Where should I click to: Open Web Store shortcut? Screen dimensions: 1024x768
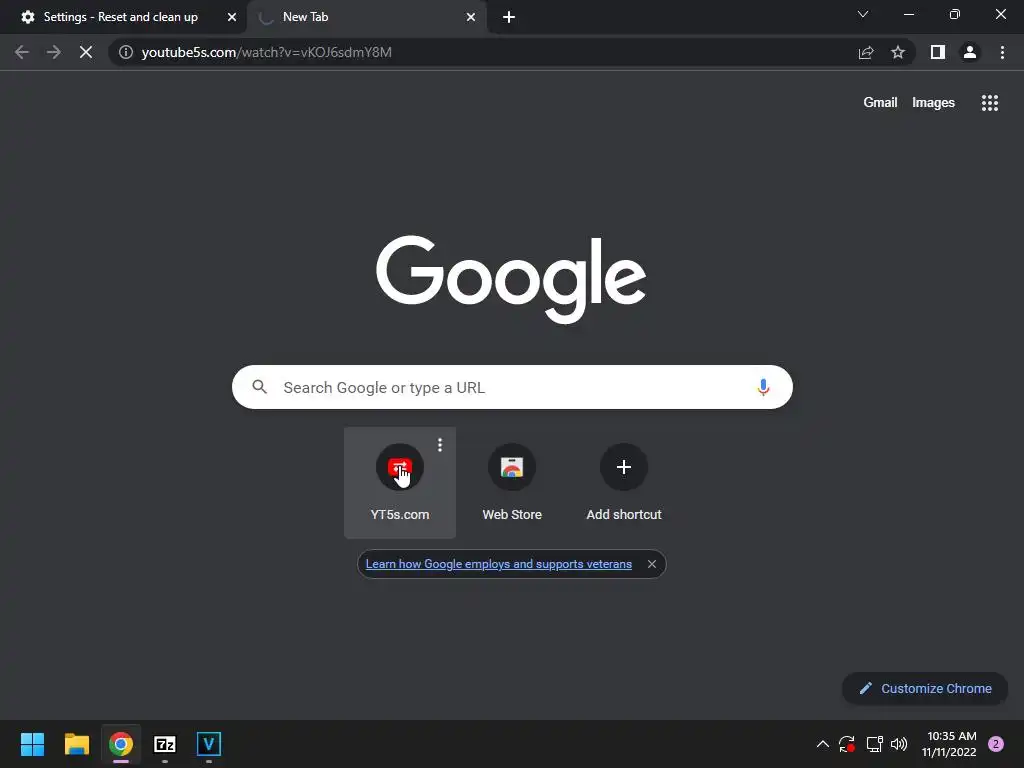click(x=512, y=483)
